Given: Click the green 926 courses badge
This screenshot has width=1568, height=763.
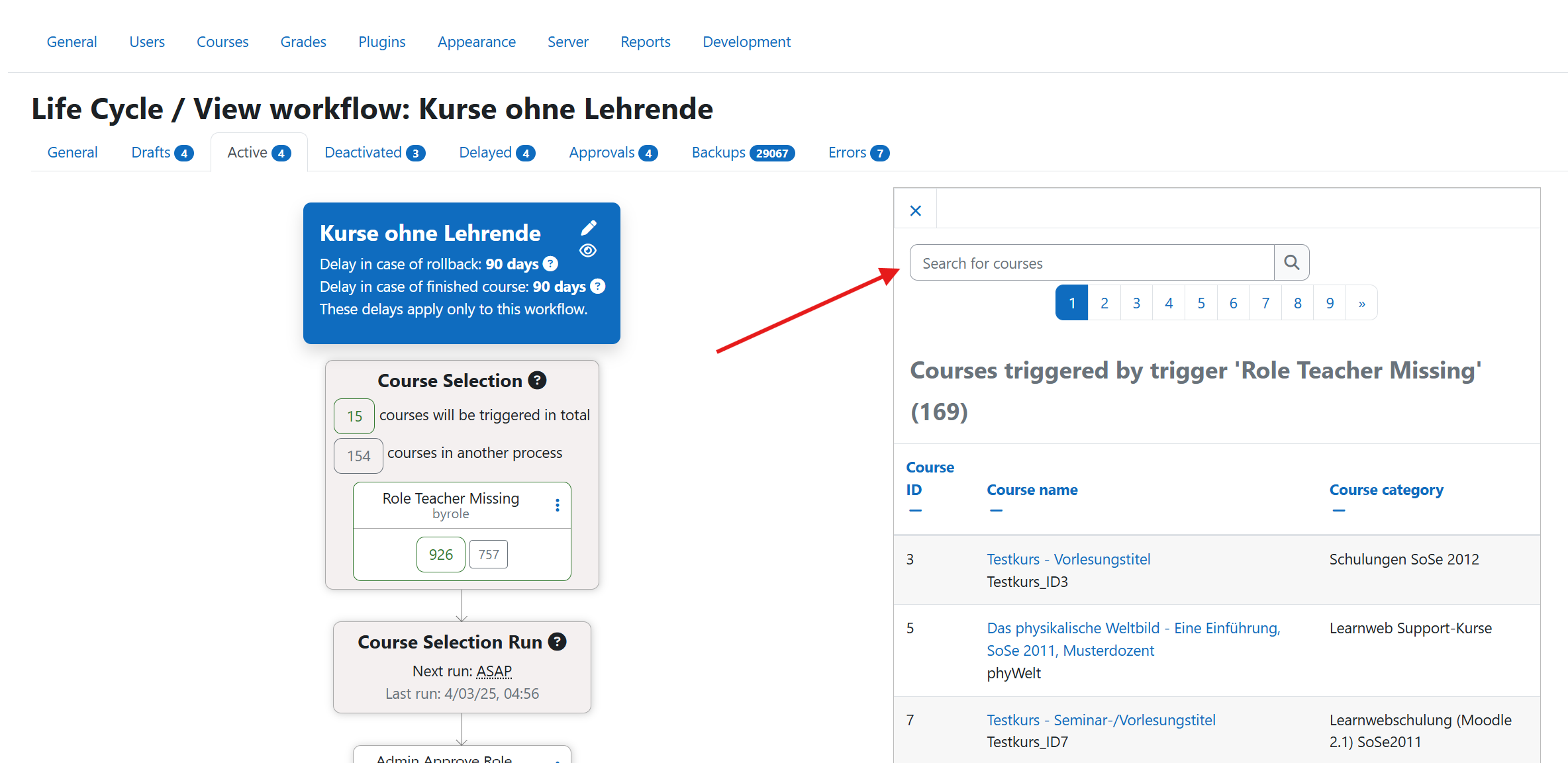Looking at the screenshot, I should (x=440, y=555).
